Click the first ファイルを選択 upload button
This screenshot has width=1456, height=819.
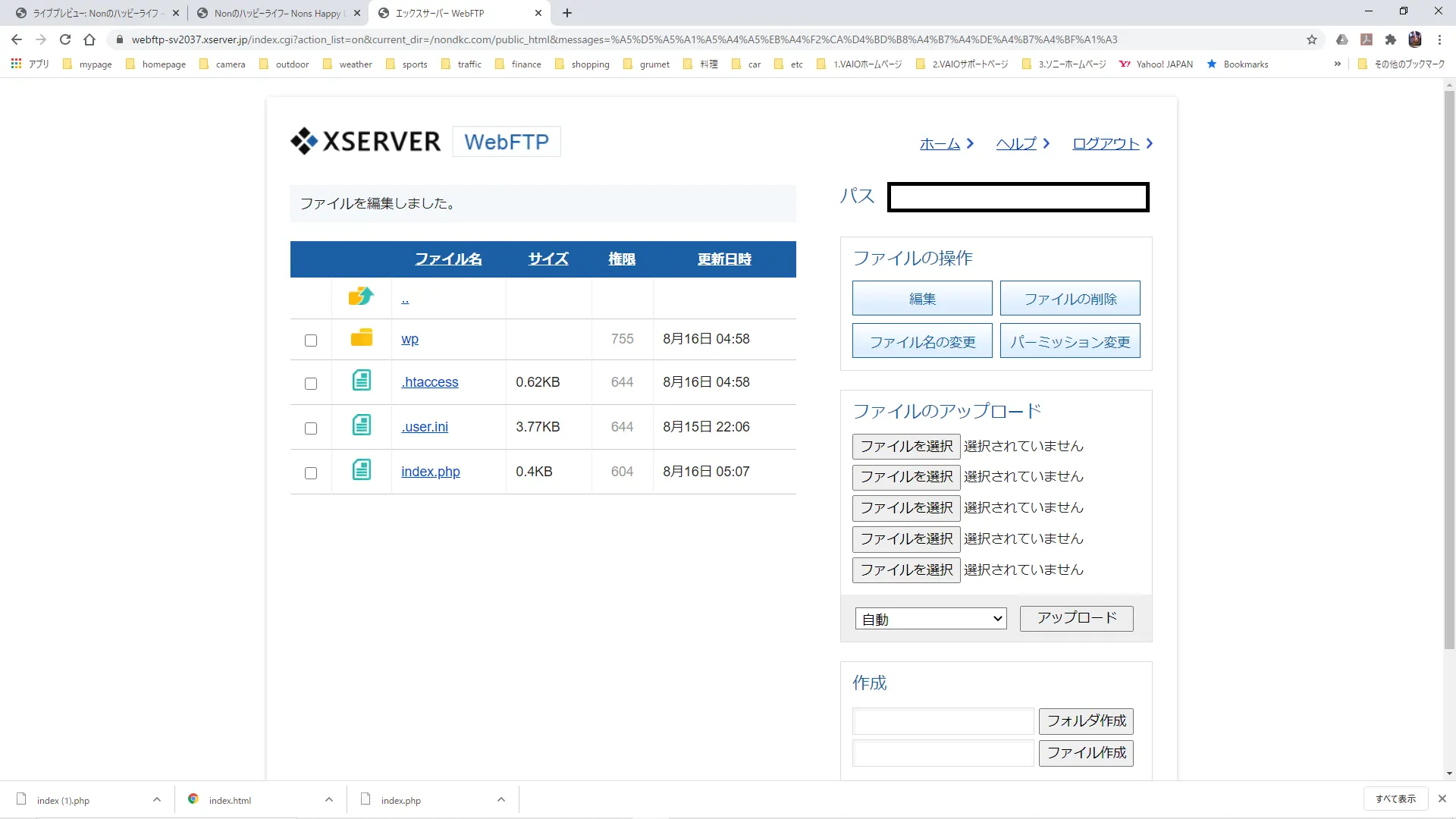pos(906,446)
